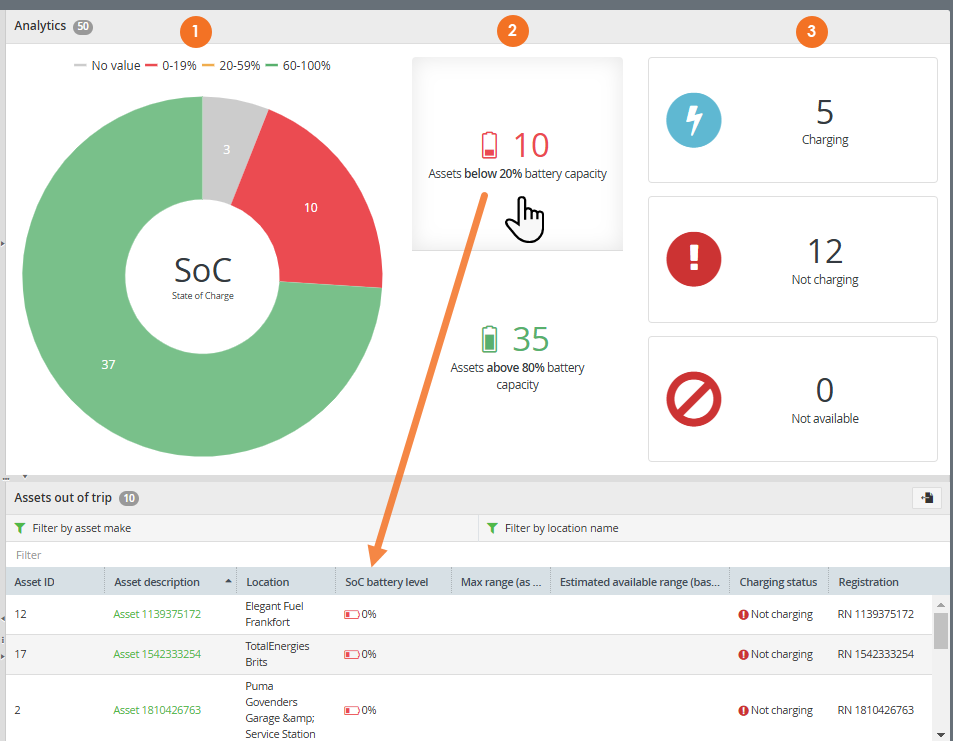Click the red Not charging exclamation icon
The image size is (953, 741).
pos(693,259)
